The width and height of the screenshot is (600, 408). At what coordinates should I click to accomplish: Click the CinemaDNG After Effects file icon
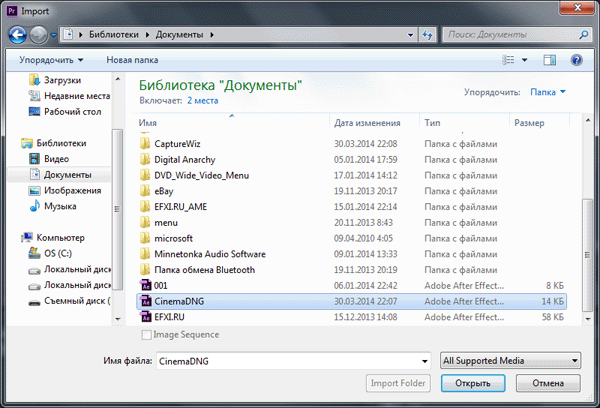click(x=145, y=300)
